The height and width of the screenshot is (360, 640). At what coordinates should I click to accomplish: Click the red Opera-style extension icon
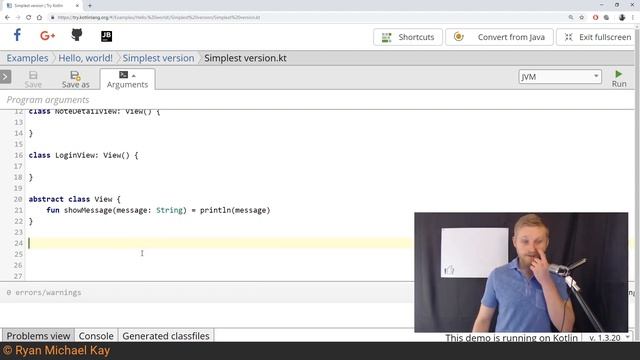(x=596, y=18)
